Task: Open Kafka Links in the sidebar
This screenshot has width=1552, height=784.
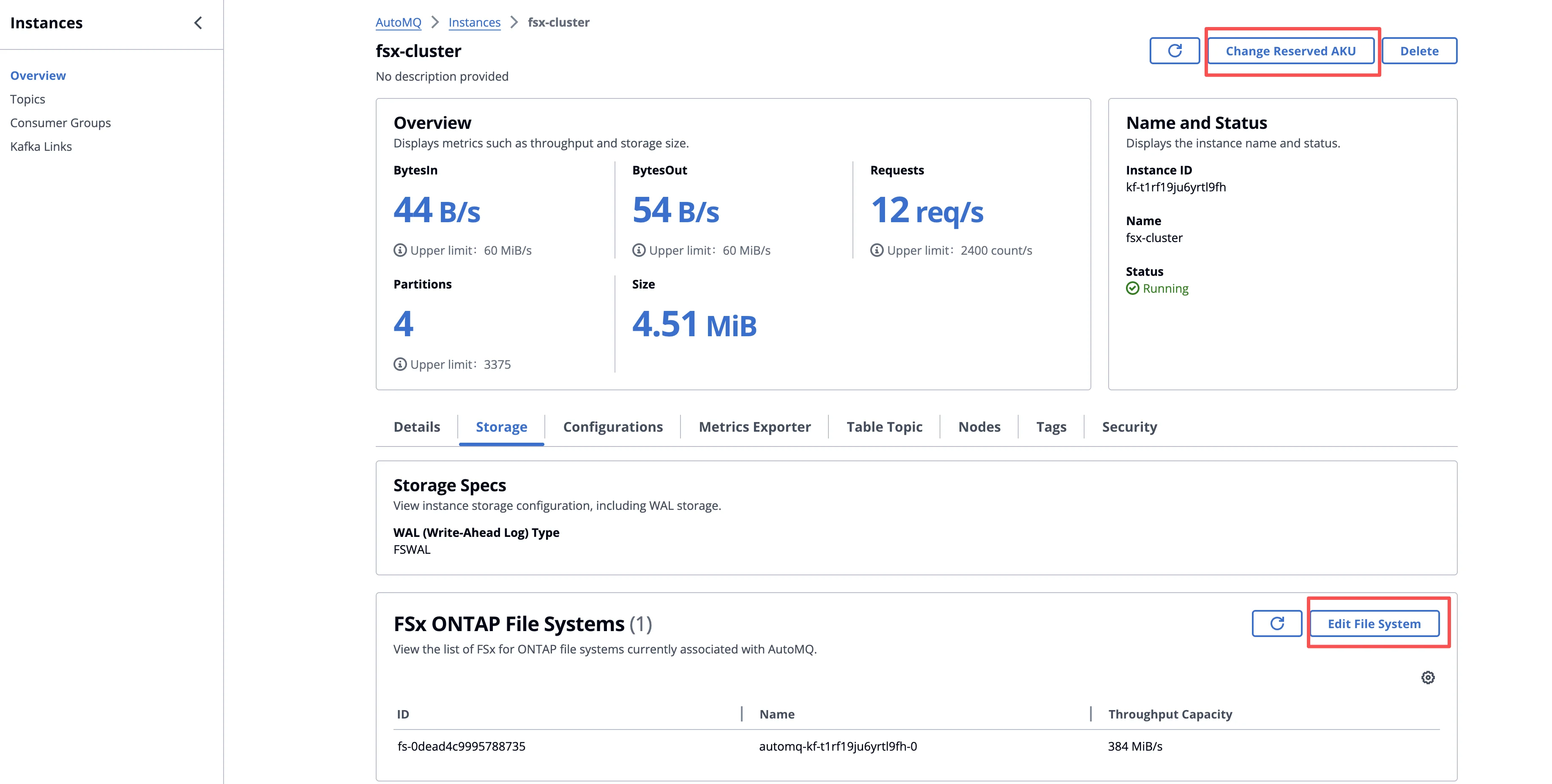Action: (x=41, y=146)
